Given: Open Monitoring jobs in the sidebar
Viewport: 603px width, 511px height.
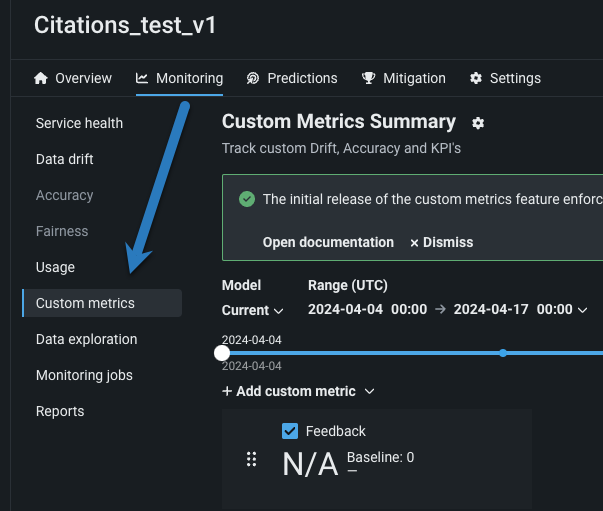Looking at the screenshot, I should [x=84, y=375].
